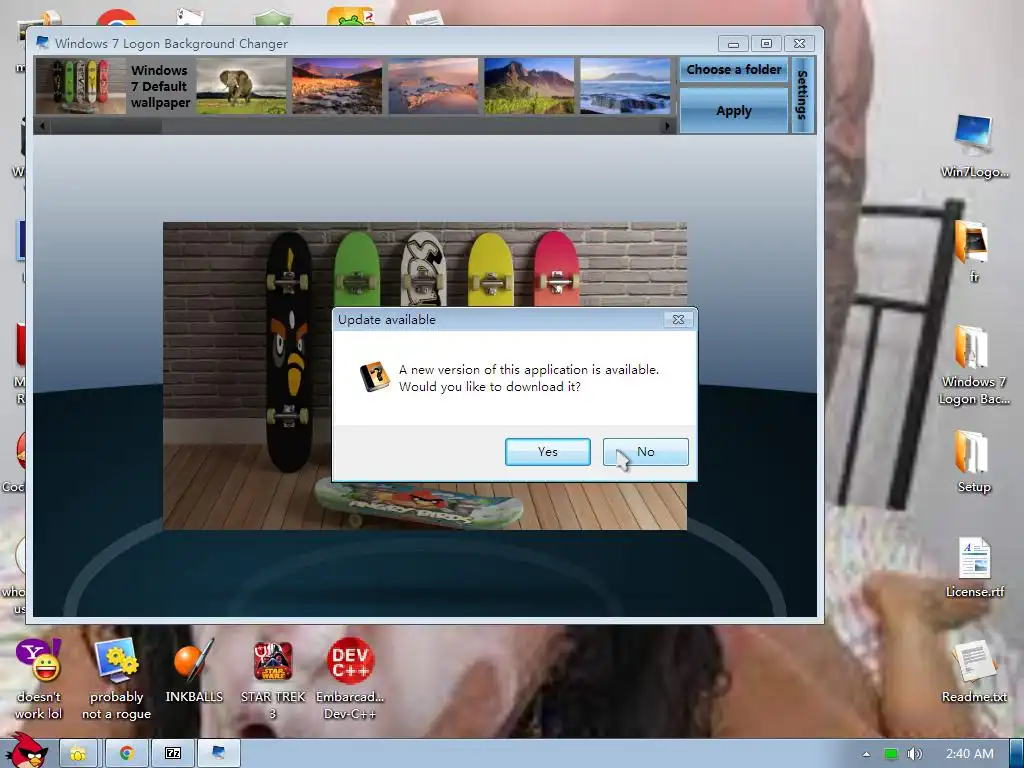This screenshot has width=1024, height=768.
Task: Open the Setup folder on desktop
Action: 974,461
